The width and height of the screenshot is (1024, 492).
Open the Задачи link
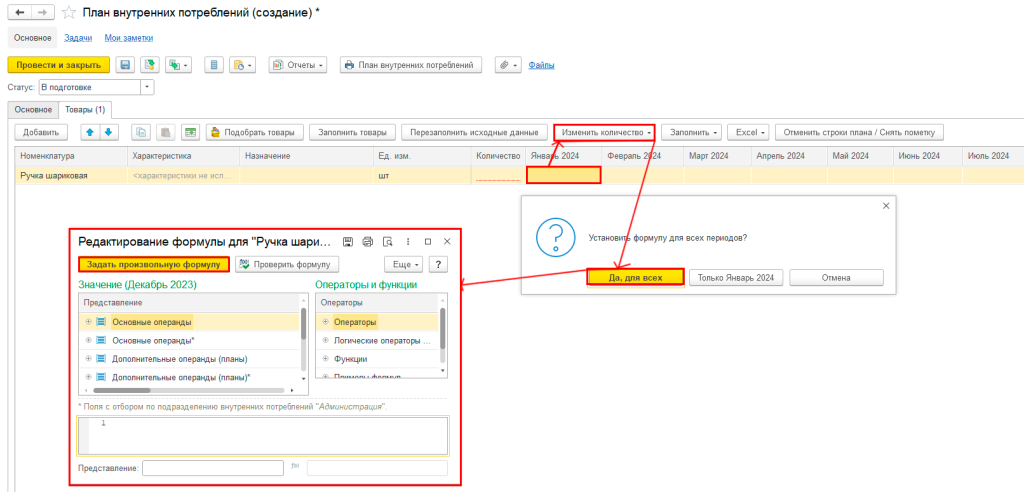point(78,37)
